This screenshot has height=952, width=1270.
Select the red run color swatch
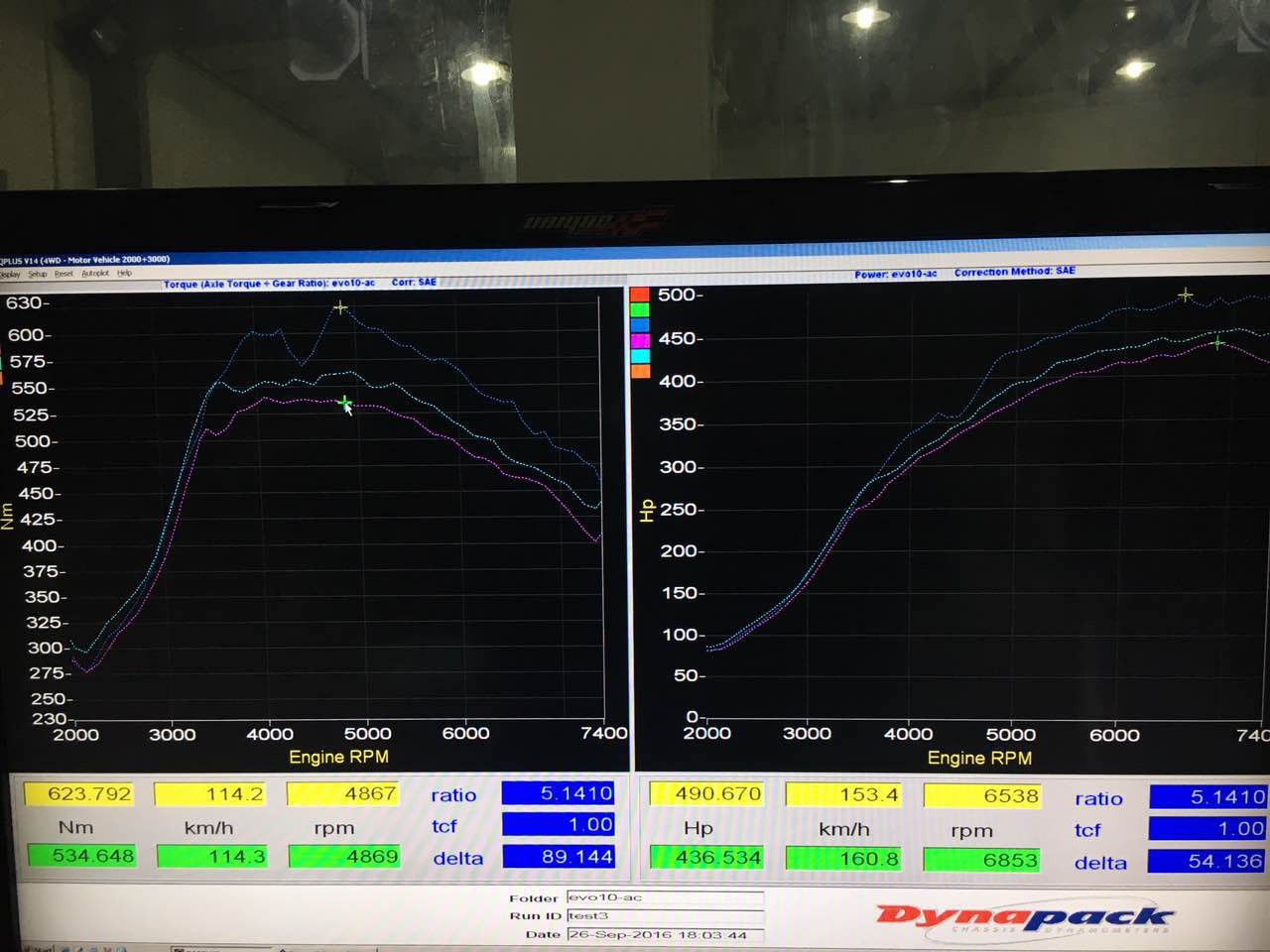point(640,295)
